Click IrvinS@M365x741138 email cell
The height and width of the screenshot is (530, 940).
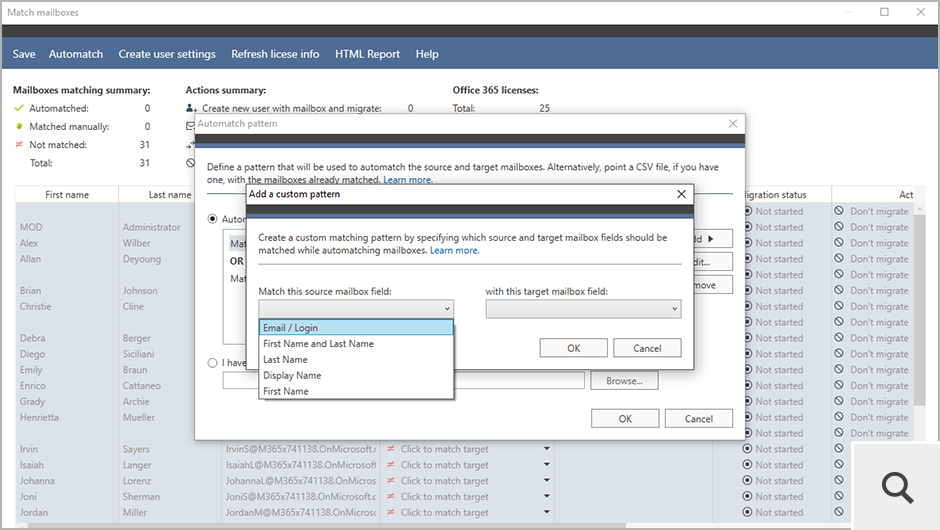click(300, 448)
